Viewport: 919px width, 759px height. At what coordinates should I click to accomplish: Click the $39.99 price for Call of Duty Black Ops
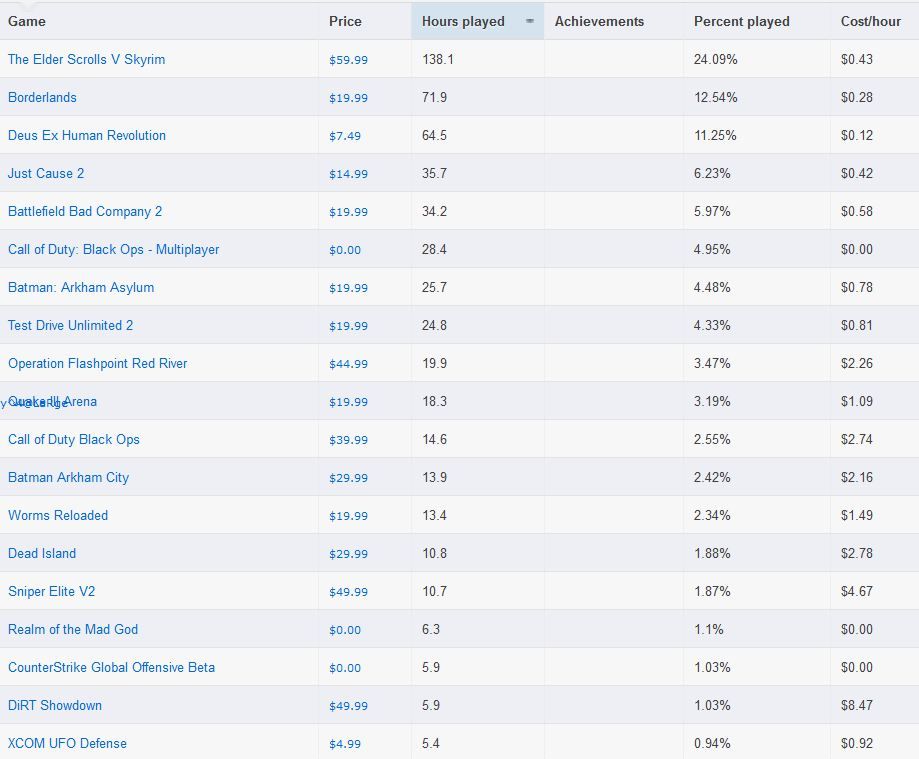point(348,440)
